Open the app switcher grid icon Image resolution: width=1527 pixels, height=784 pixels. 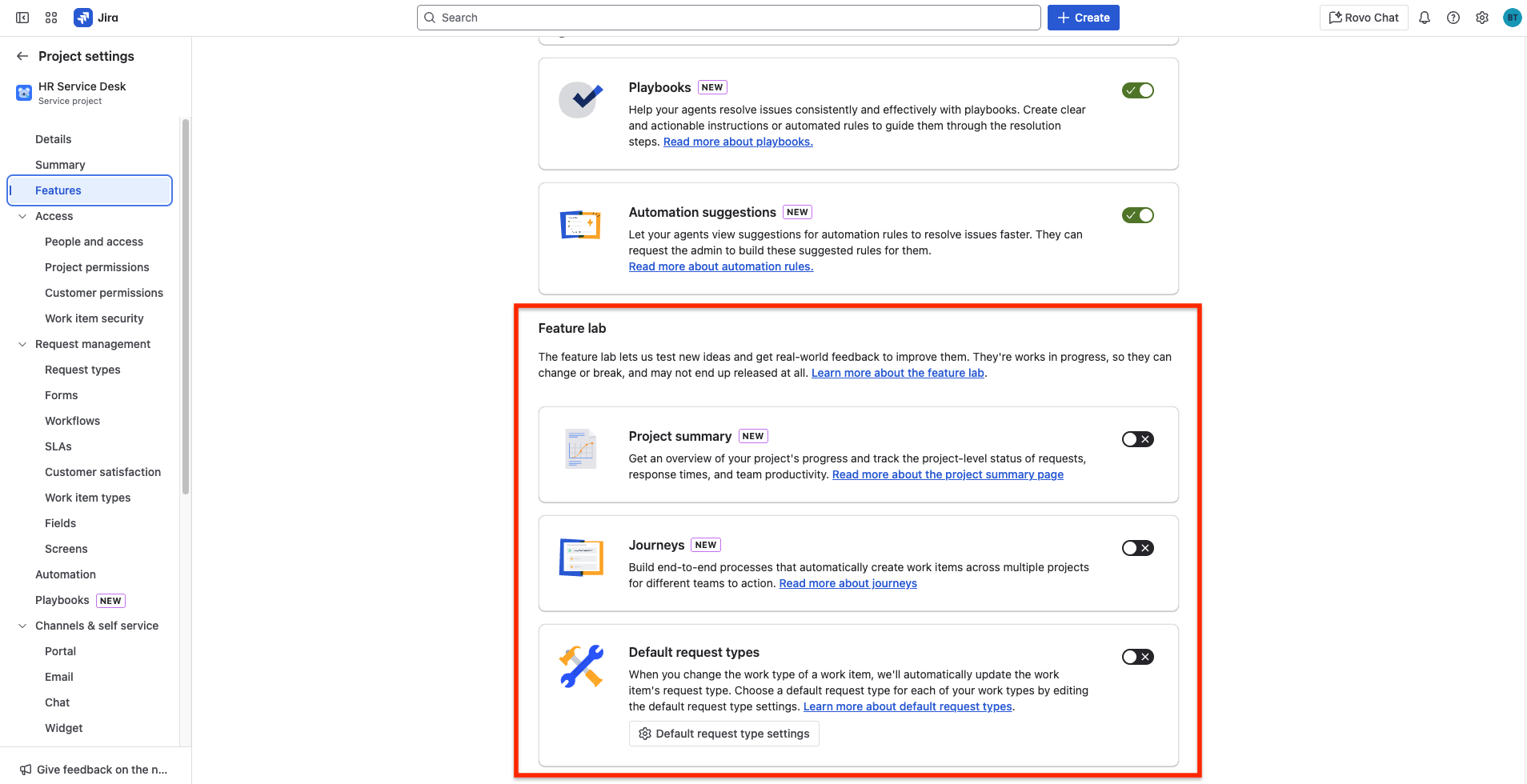pos(51,18)
